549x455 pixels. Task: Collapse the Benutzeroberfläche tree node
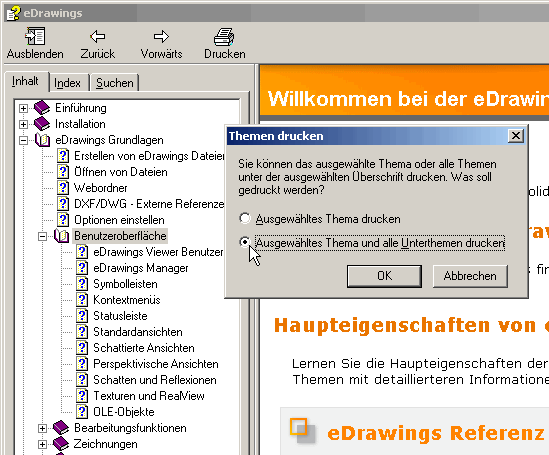click(42, 237)
